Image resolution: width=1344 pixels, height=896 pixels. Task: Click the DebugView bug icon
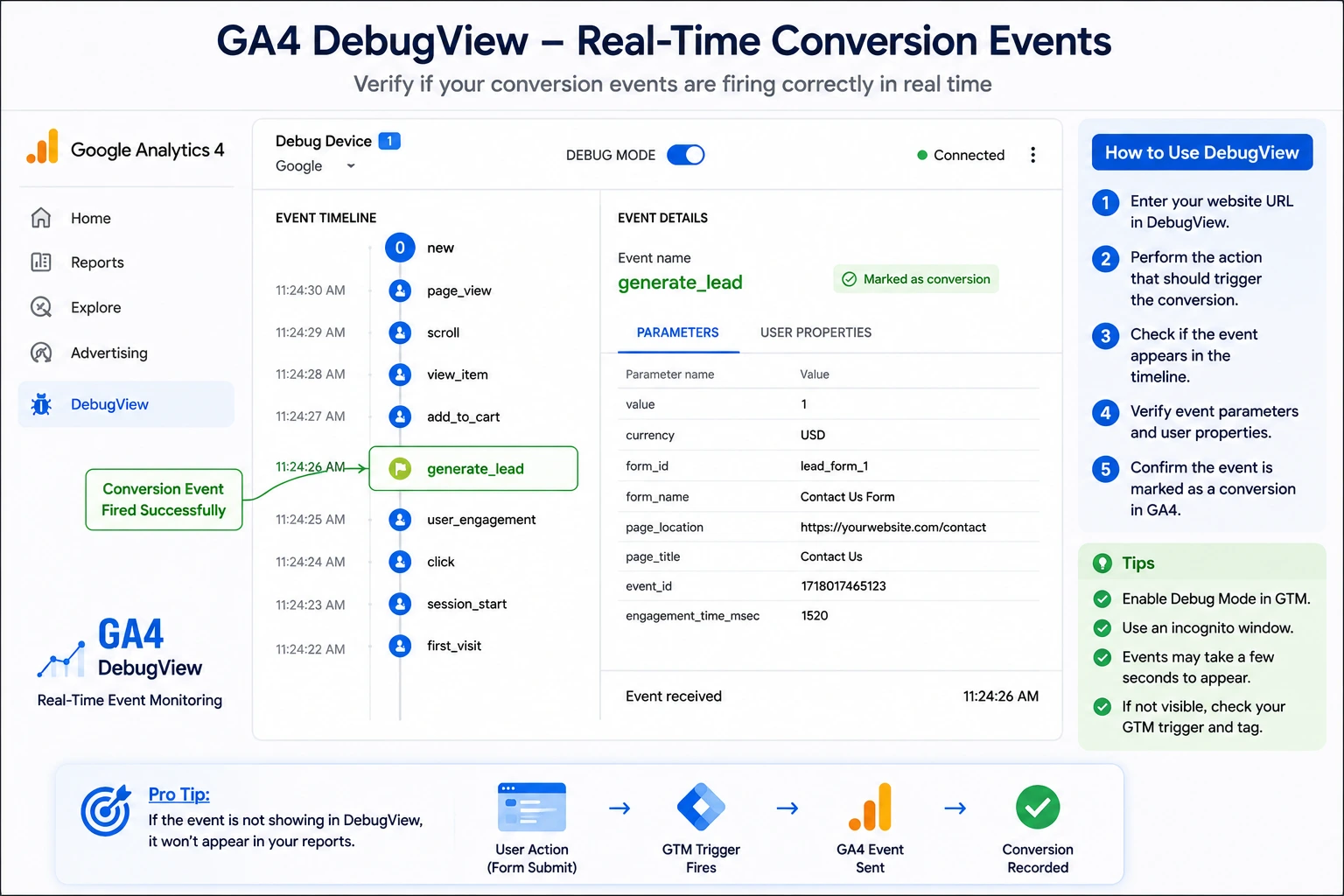(41, 404)
